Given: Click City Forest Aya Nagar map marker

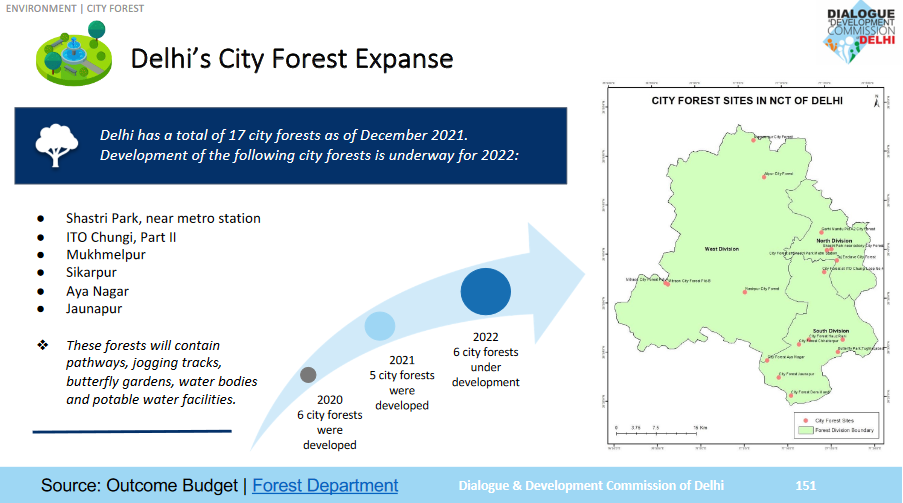Looking at the screenshot, I should pos(767,360).
